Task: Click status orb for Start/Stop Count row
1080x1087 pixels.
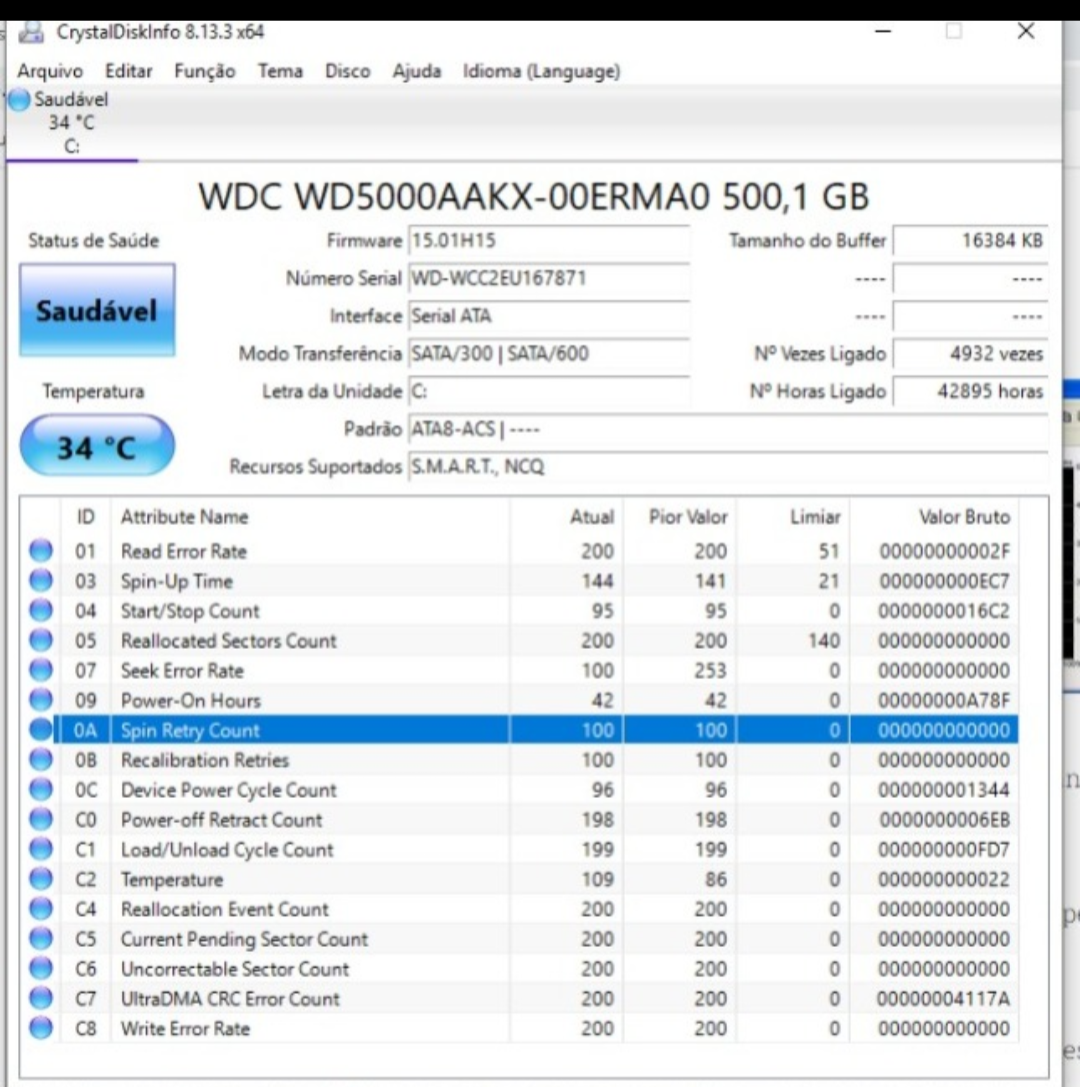Action: click(x=41, y=611)
